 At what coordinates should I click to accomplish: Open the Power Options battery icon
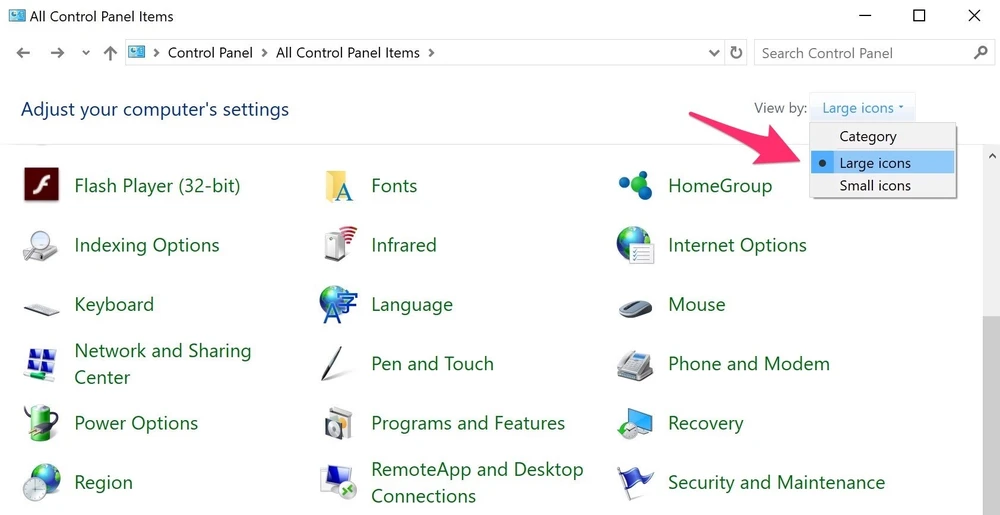point(41,423)
